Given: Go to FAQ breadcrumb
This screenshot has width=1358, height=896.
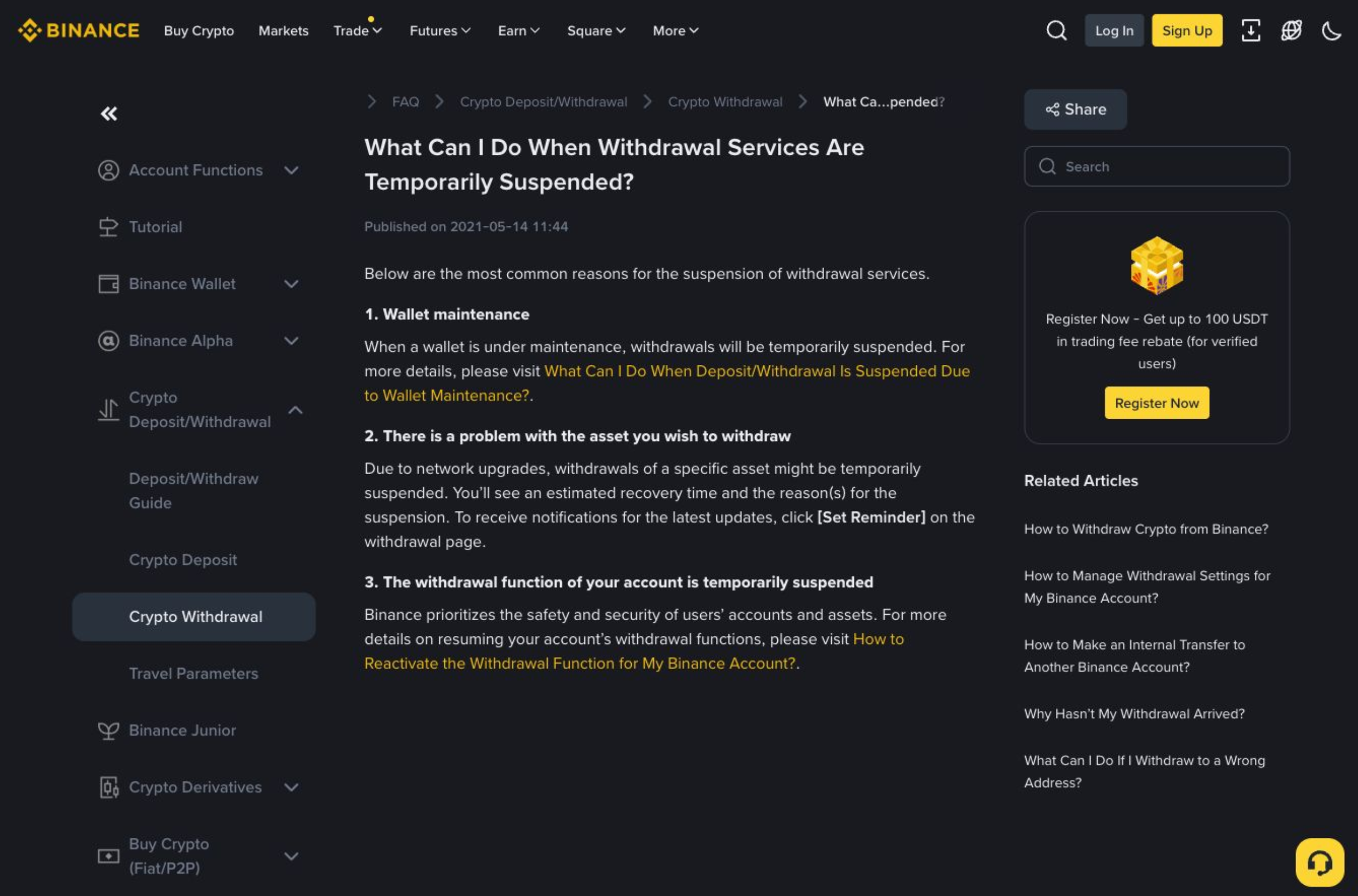Looking at the screenshot, I should (x=405, y=102).
